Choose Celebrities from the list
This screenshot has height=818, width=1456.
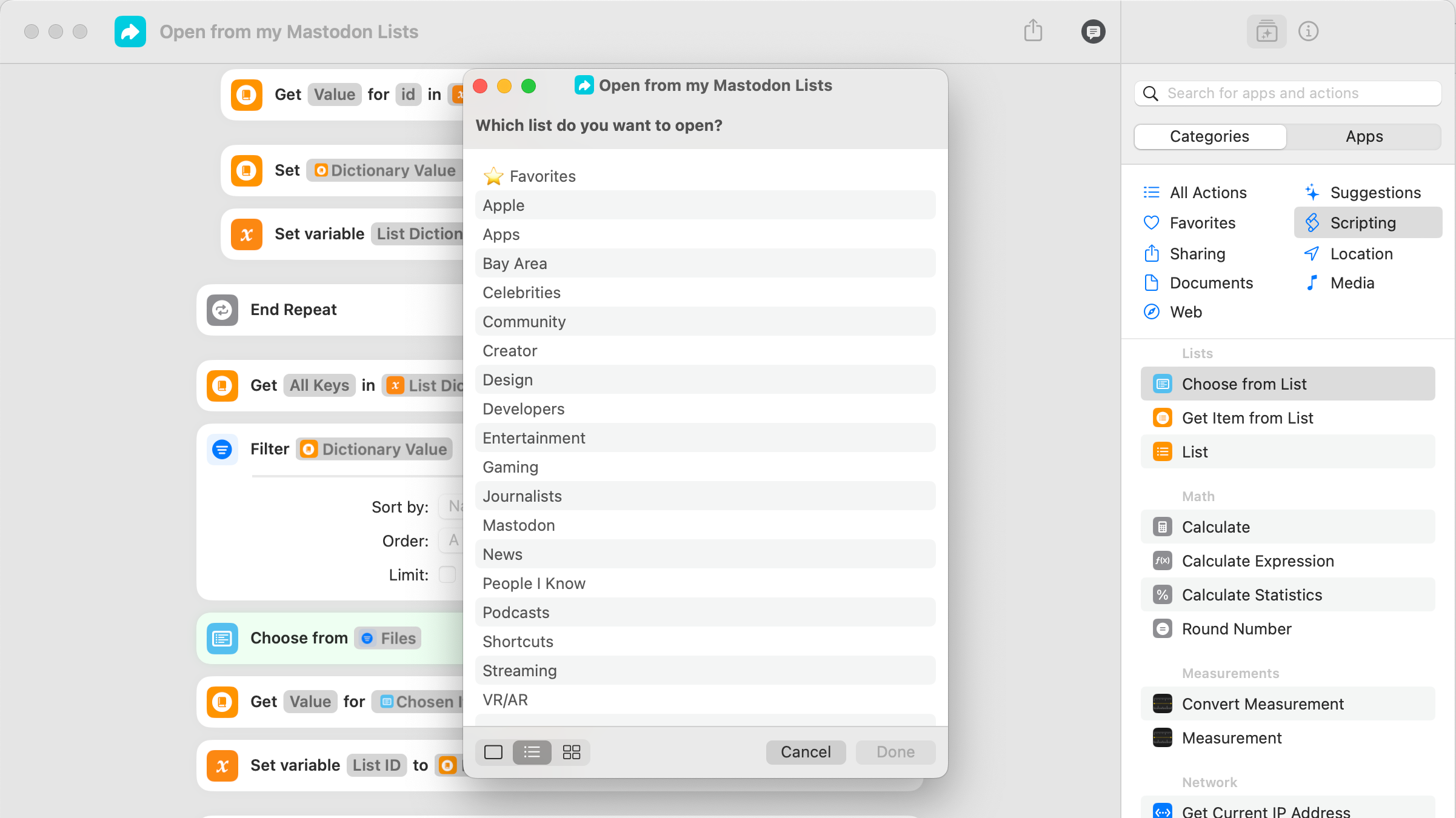click(705, 293)
